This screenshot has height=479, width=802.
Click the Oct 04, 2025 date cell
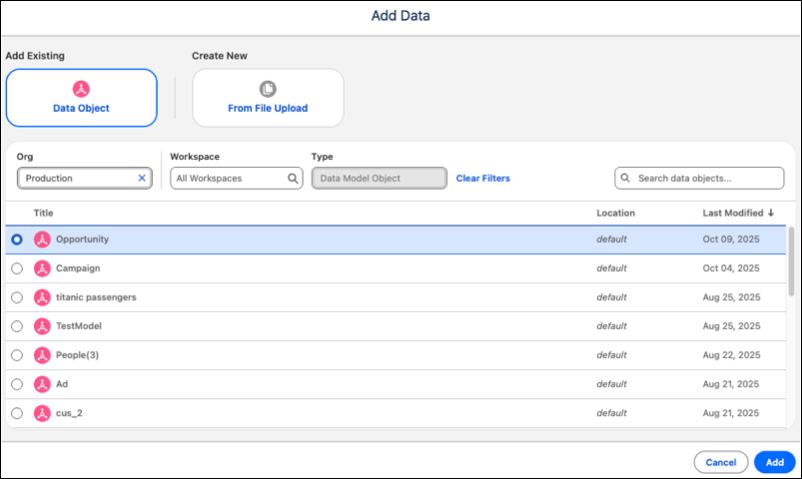pos(731,268)
